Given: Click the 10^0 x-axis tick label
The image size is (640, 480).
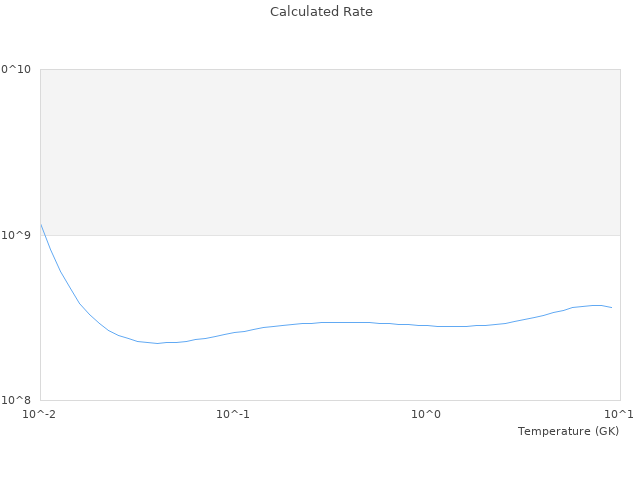Looking at the screenshot, I should (427, 414).
